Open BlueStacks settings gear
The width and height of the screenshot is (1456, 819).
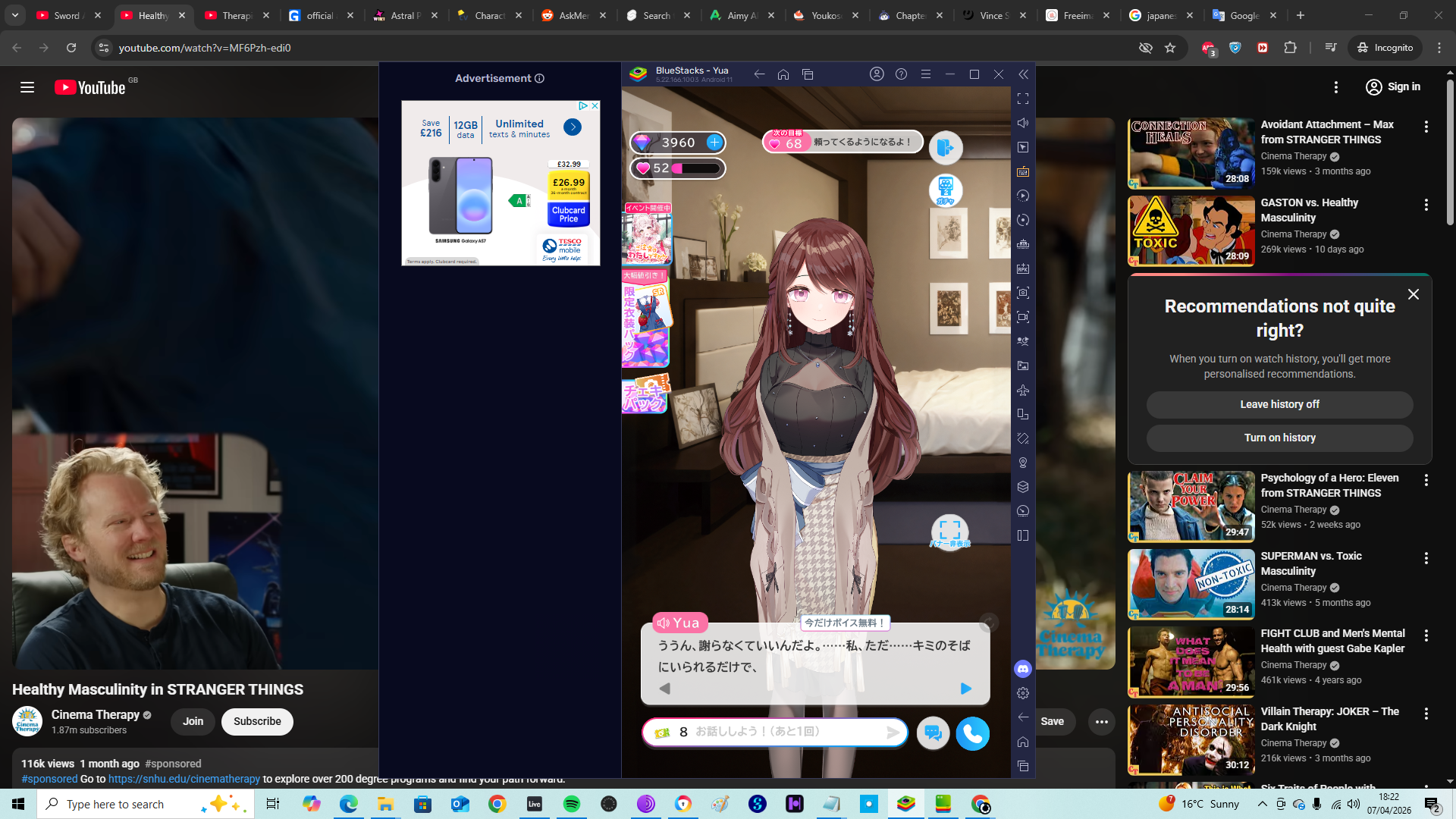1023,693
